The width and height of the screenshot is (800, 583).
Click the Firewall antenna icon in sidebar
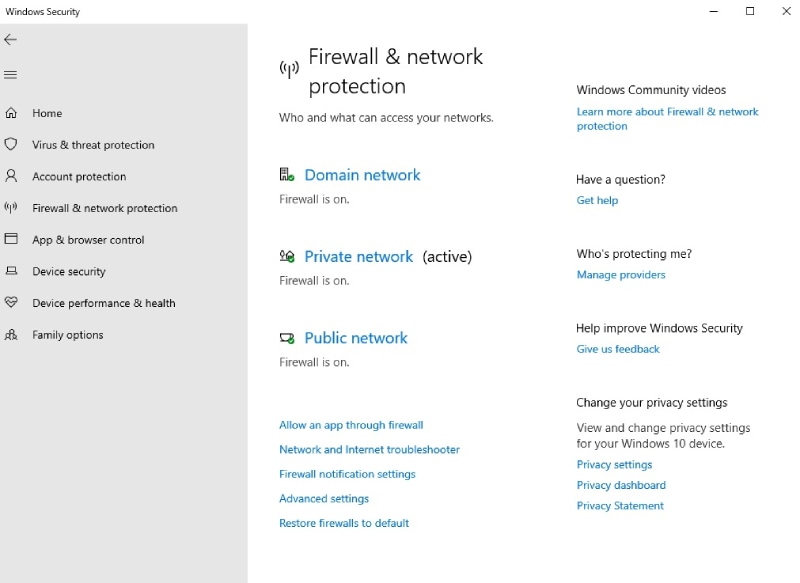click(11, 208)
